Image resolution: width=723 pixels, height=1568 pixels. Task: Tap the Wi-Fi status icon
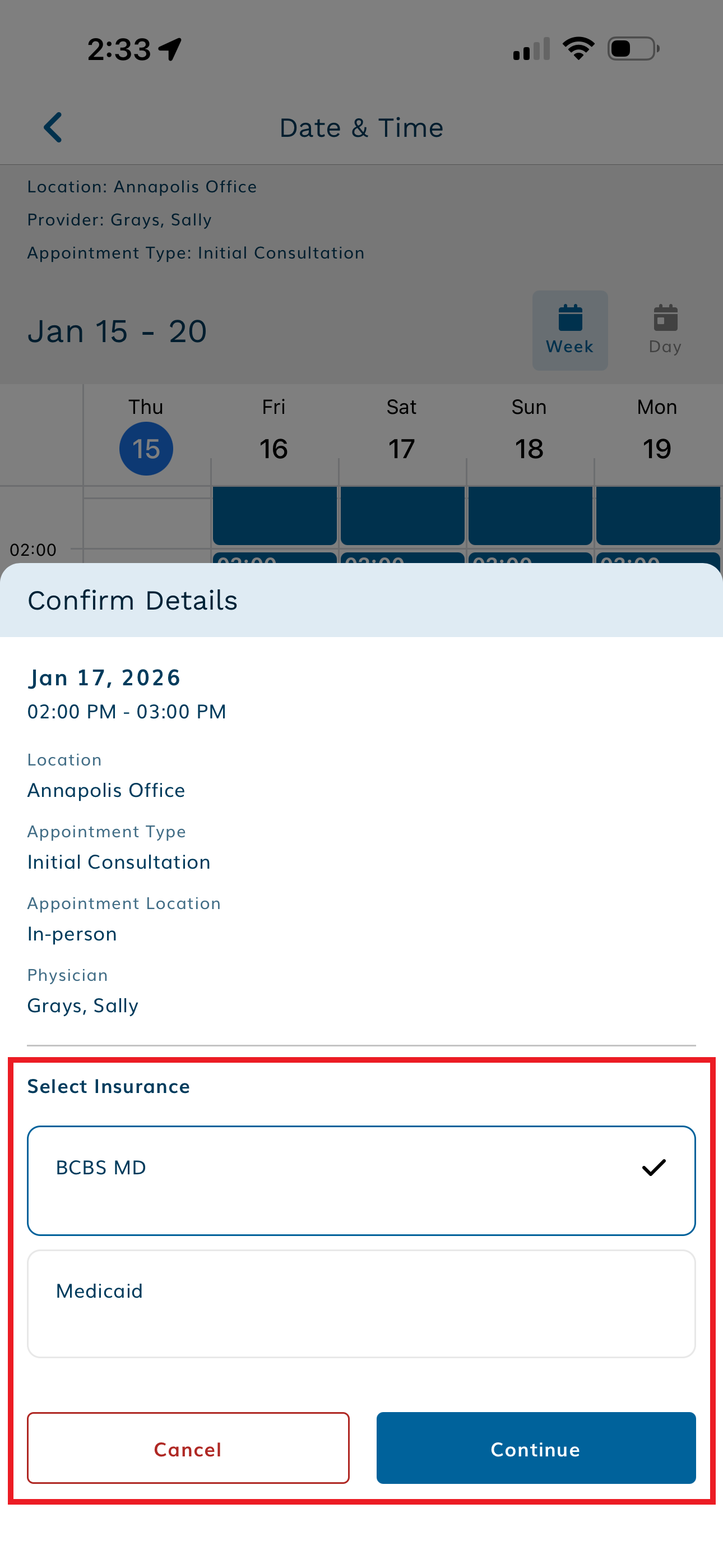click(x=578, y=49)
